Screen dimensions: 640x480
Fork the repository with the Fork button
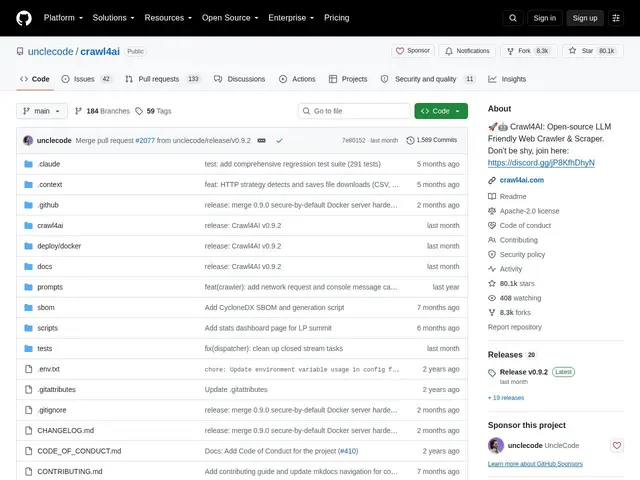pos(529,51)
